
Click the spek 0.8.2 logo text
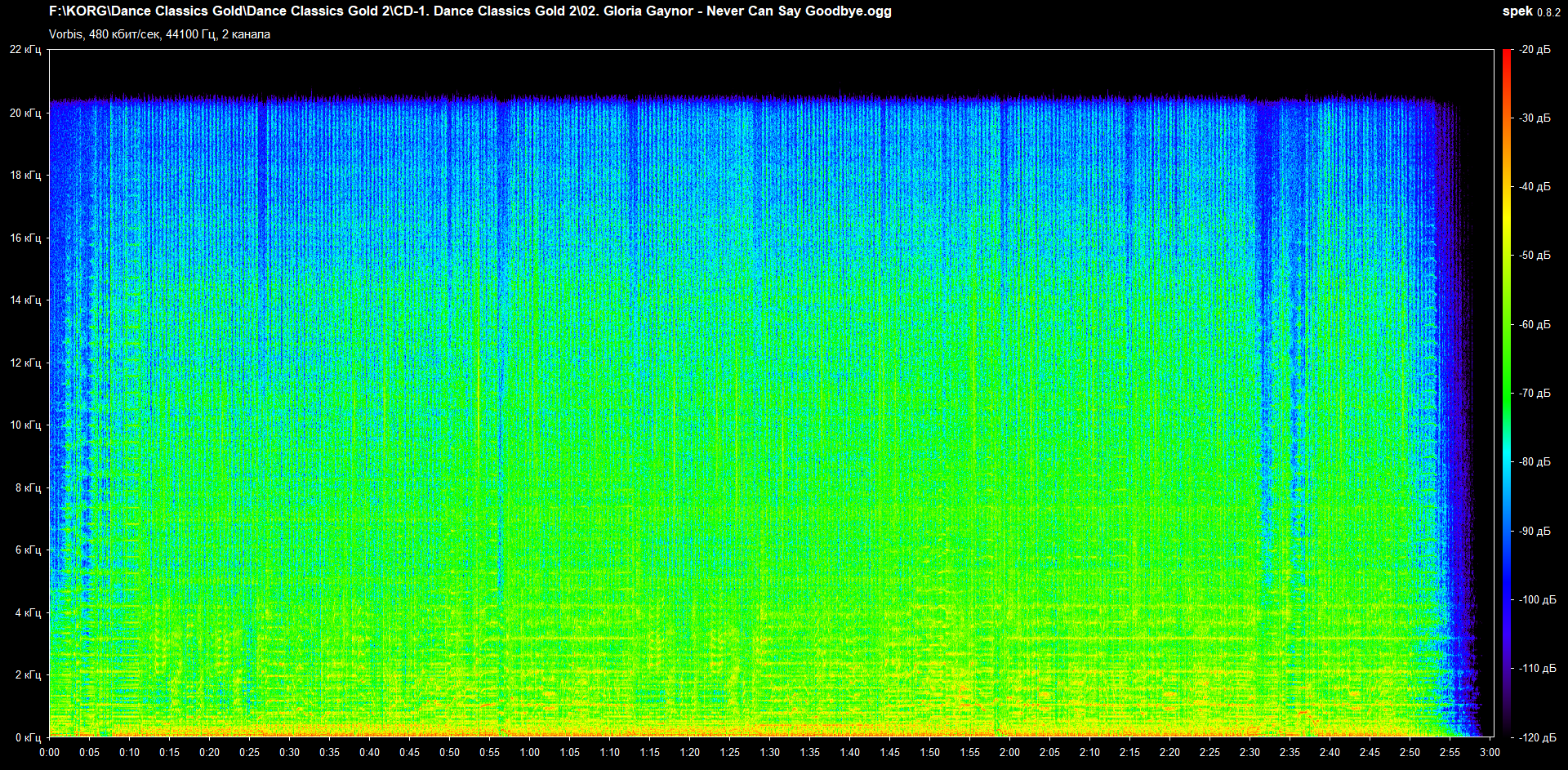point(1530,11)
